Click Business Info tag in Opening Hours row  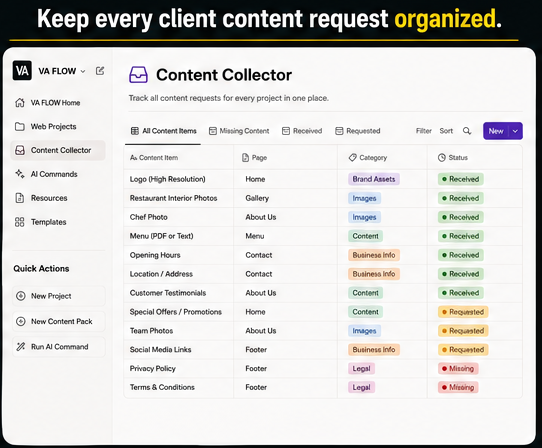374,255
